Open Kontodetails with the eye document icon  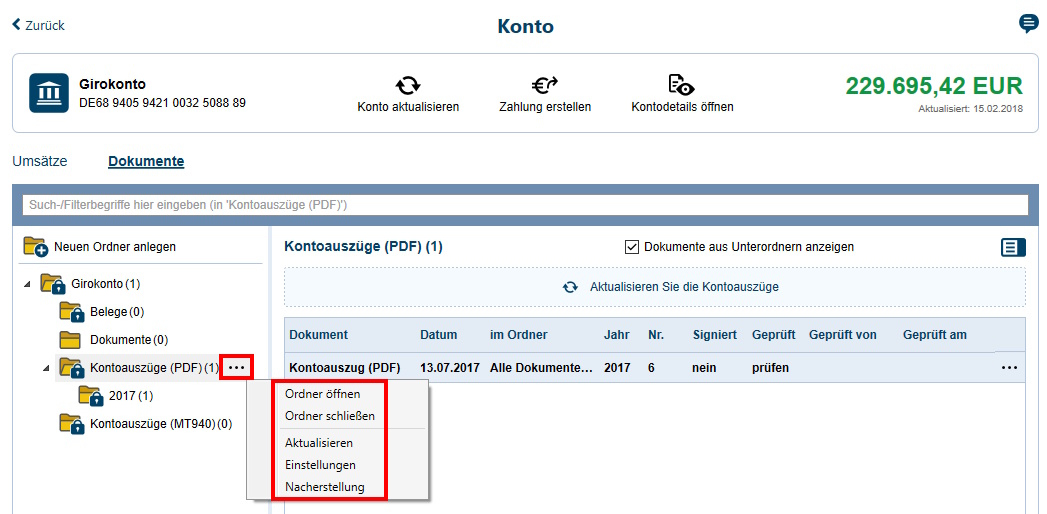[682, 85]
